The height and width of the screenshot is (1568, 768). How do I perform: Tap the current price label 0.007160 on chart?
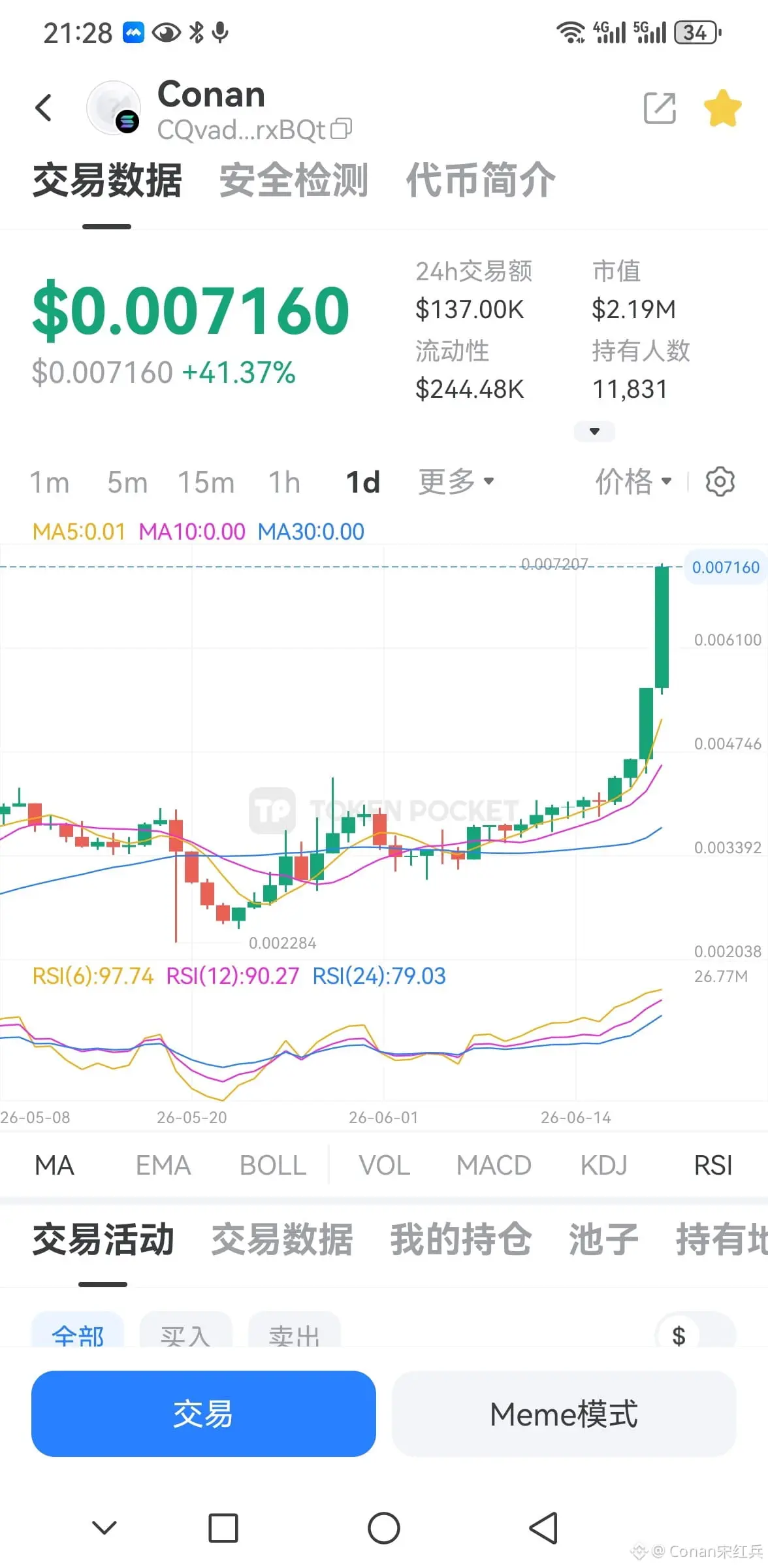coord(726,567)
